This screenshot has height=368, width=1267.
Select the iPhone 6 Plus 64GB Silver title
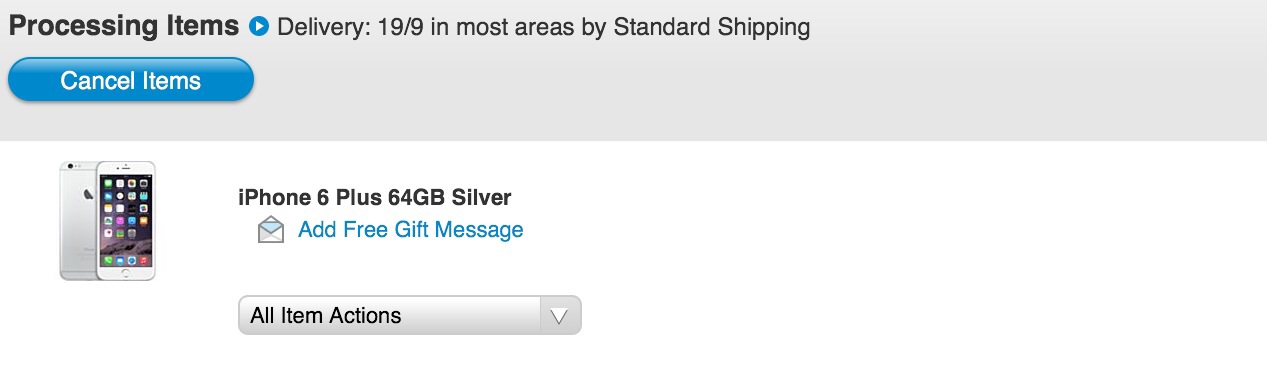pos(375,197)
